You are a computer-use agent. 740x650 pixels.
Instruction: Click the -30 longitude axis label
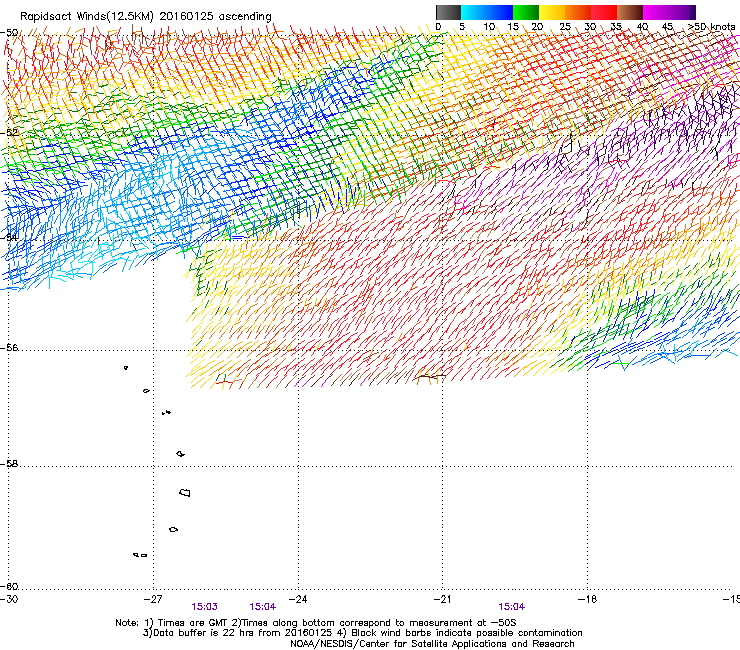(9, 599)
